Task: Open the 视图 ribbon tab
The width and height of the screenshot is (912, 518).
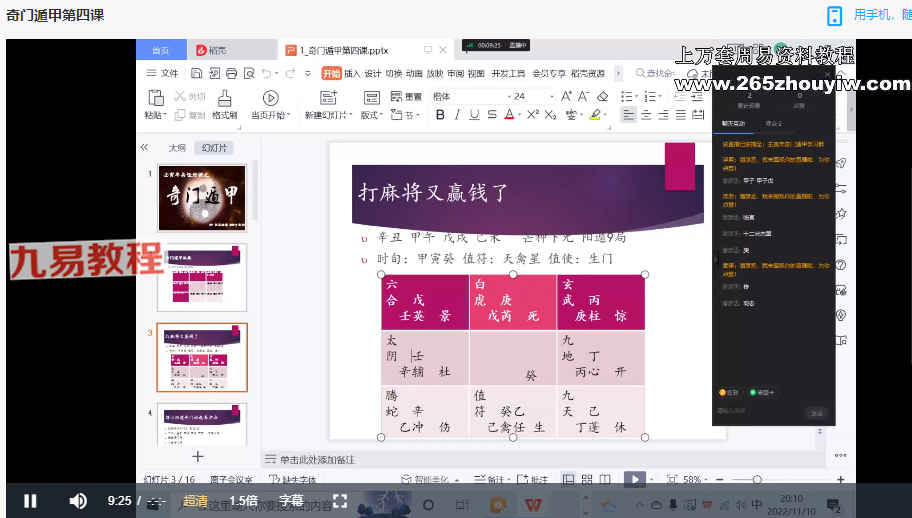Action: pos(476,73)
